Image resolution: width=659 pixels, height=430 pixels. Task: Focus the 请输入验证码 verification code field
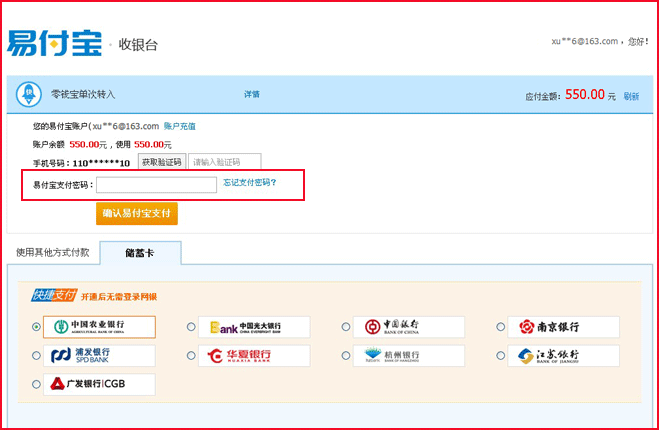pyautogui.click(x=225, y=162)
